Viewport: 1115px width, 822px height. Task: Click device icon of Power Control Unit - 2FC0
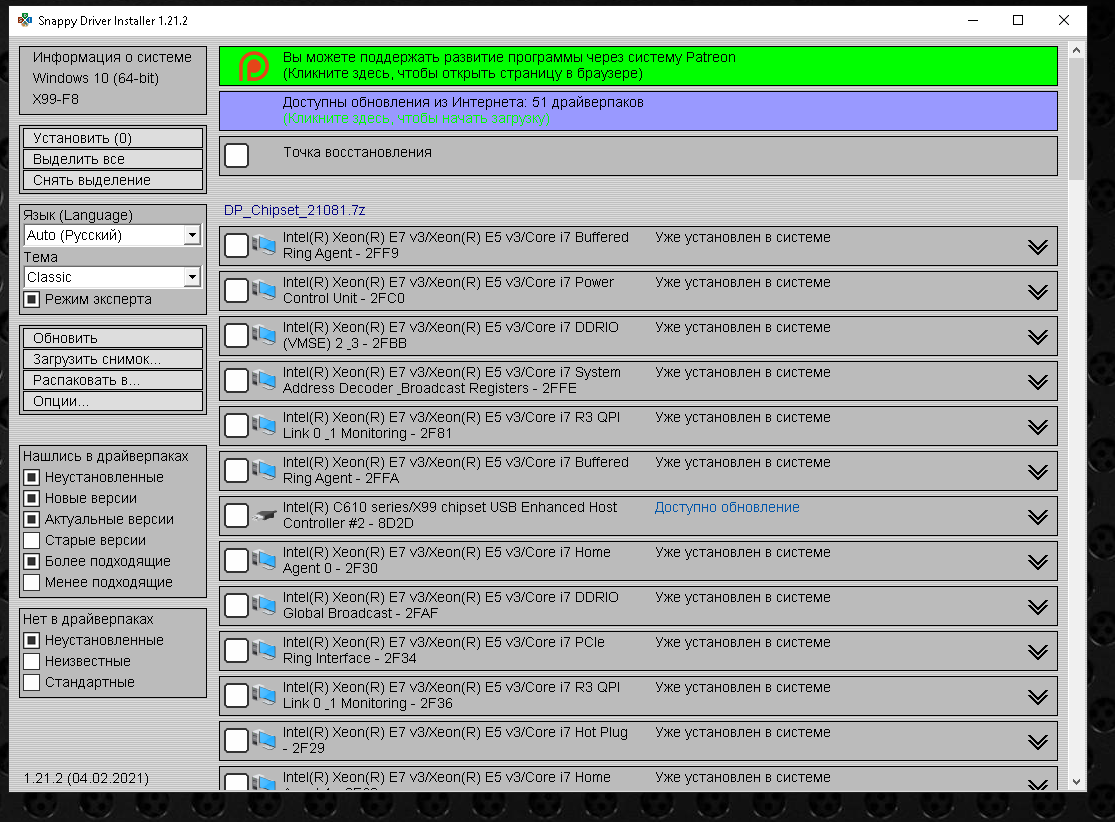[x=264, y=290]
